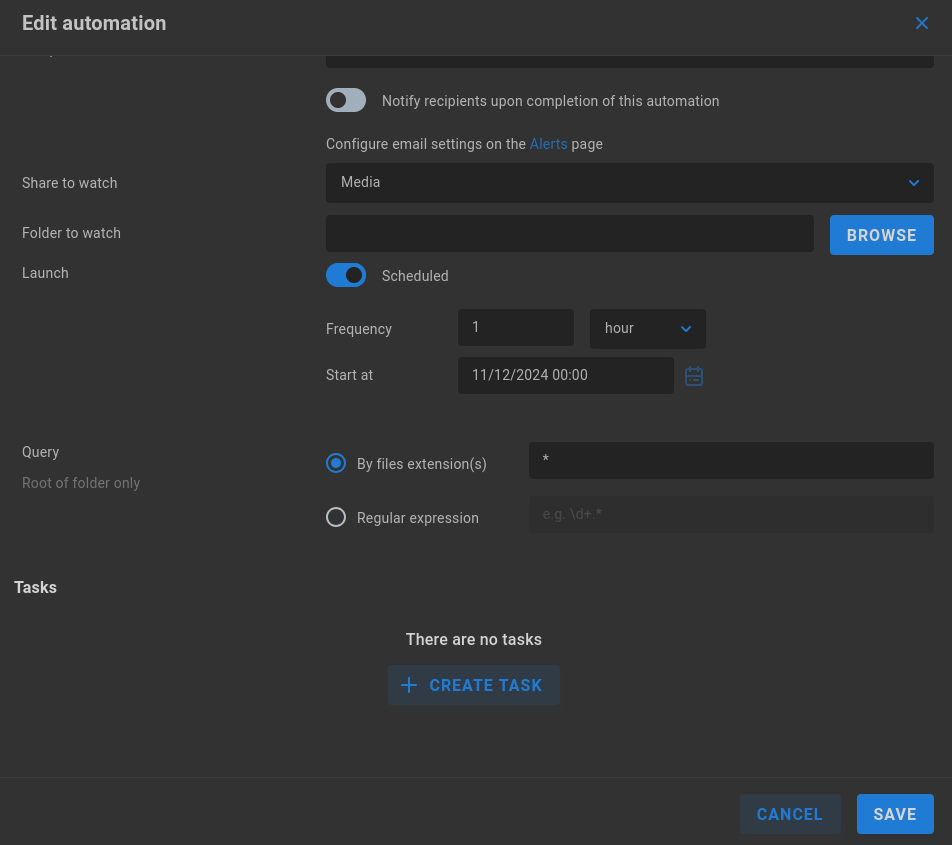Screen dimensions: 952x845
Task: Select By files extension(s) radio option
Action: click(x=336, y=463)
